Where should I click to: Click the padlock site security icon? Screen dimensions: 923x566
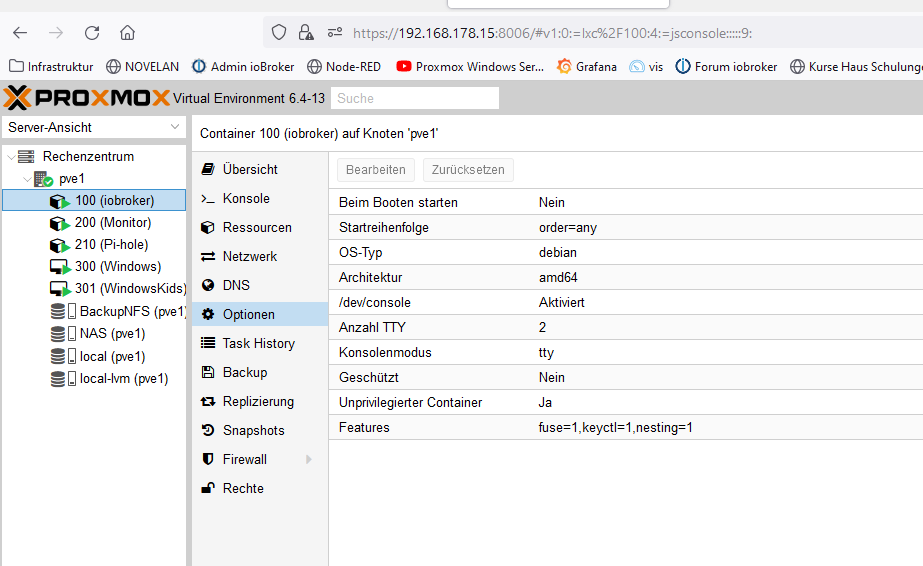click(x=306, y=32)
